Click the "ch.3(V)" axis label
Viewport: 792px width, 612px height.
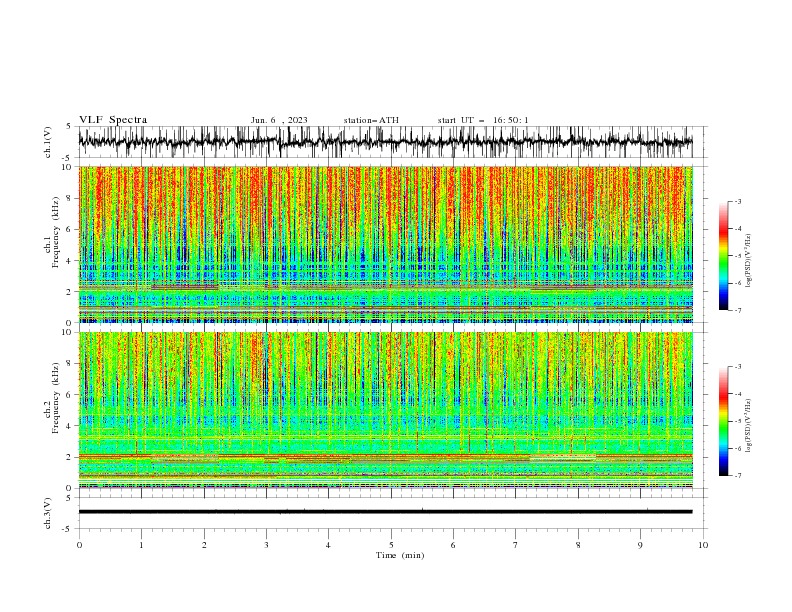point(48,513)
